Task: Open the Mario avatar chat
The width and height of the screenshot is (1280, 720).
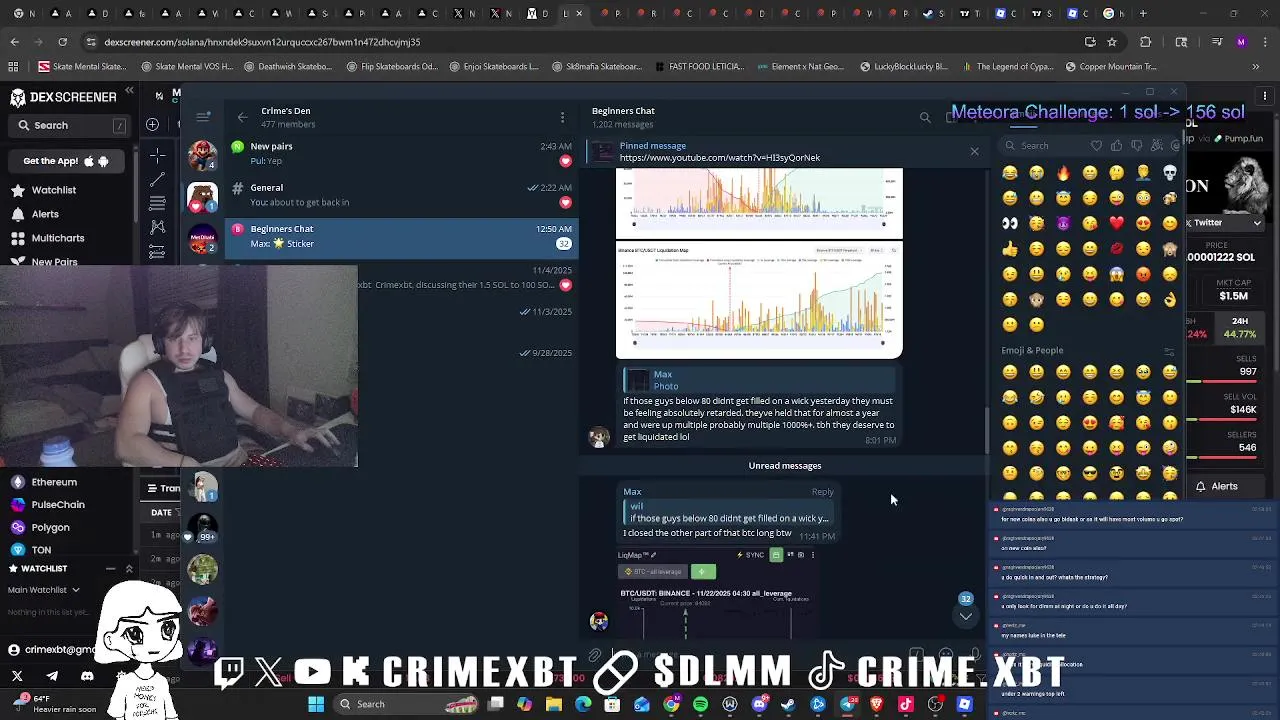Action: [203, 155]
